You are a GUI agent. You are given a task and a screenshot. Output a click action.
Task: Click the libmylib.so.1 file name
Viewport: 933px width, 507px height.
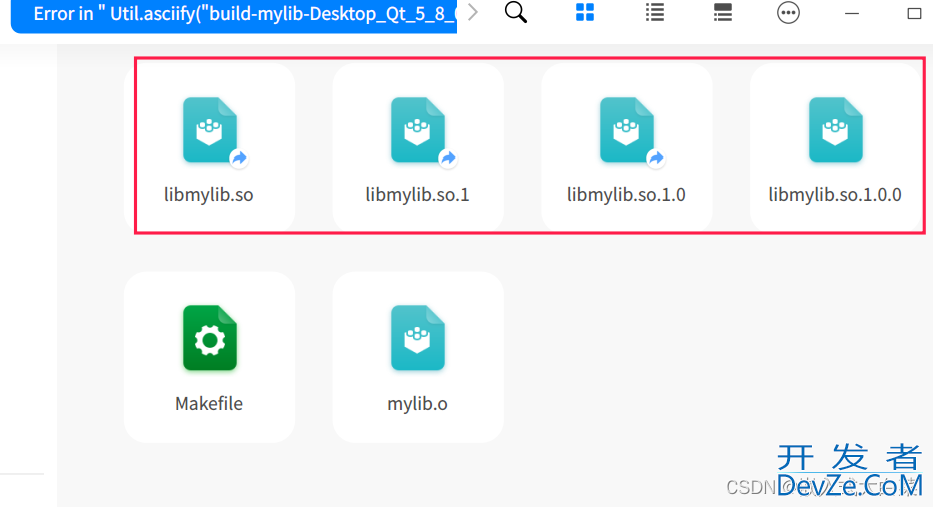(x=418, y=195)
